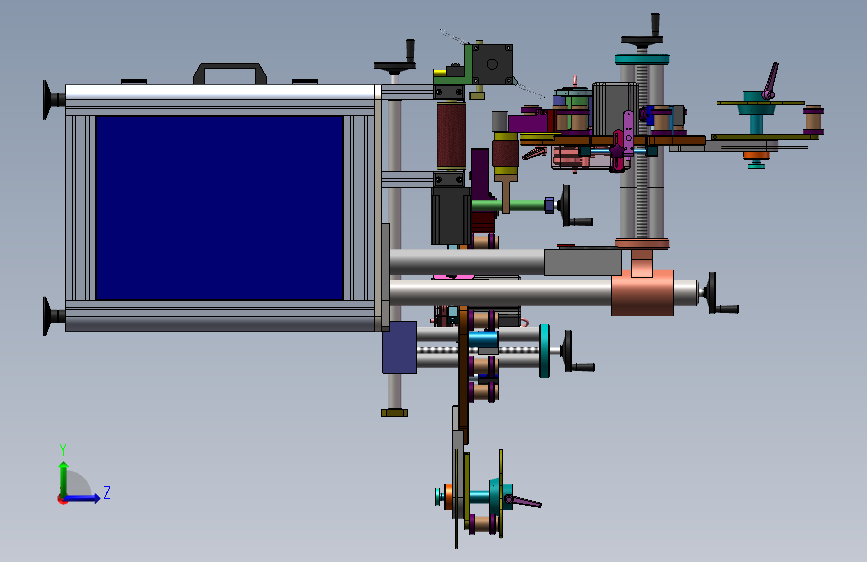Select the carrying handle on top of cabinet
Viewport: 867px width, 562px height.
coord(229,73)
